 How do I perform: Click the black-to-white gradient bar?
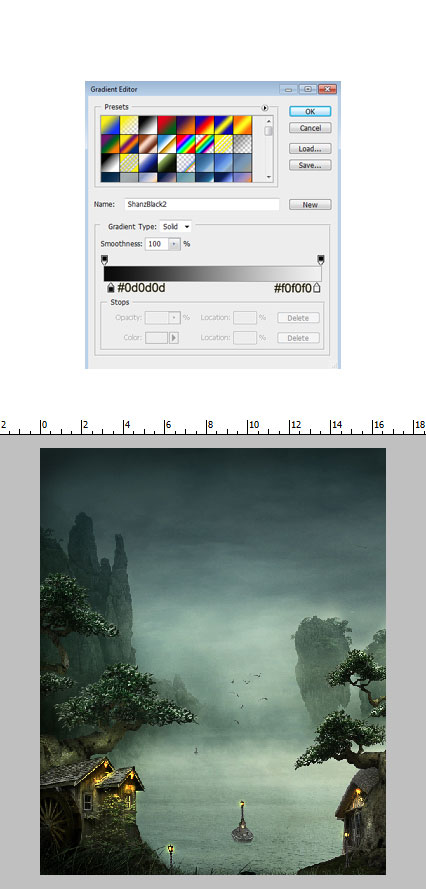click(212, 274)
